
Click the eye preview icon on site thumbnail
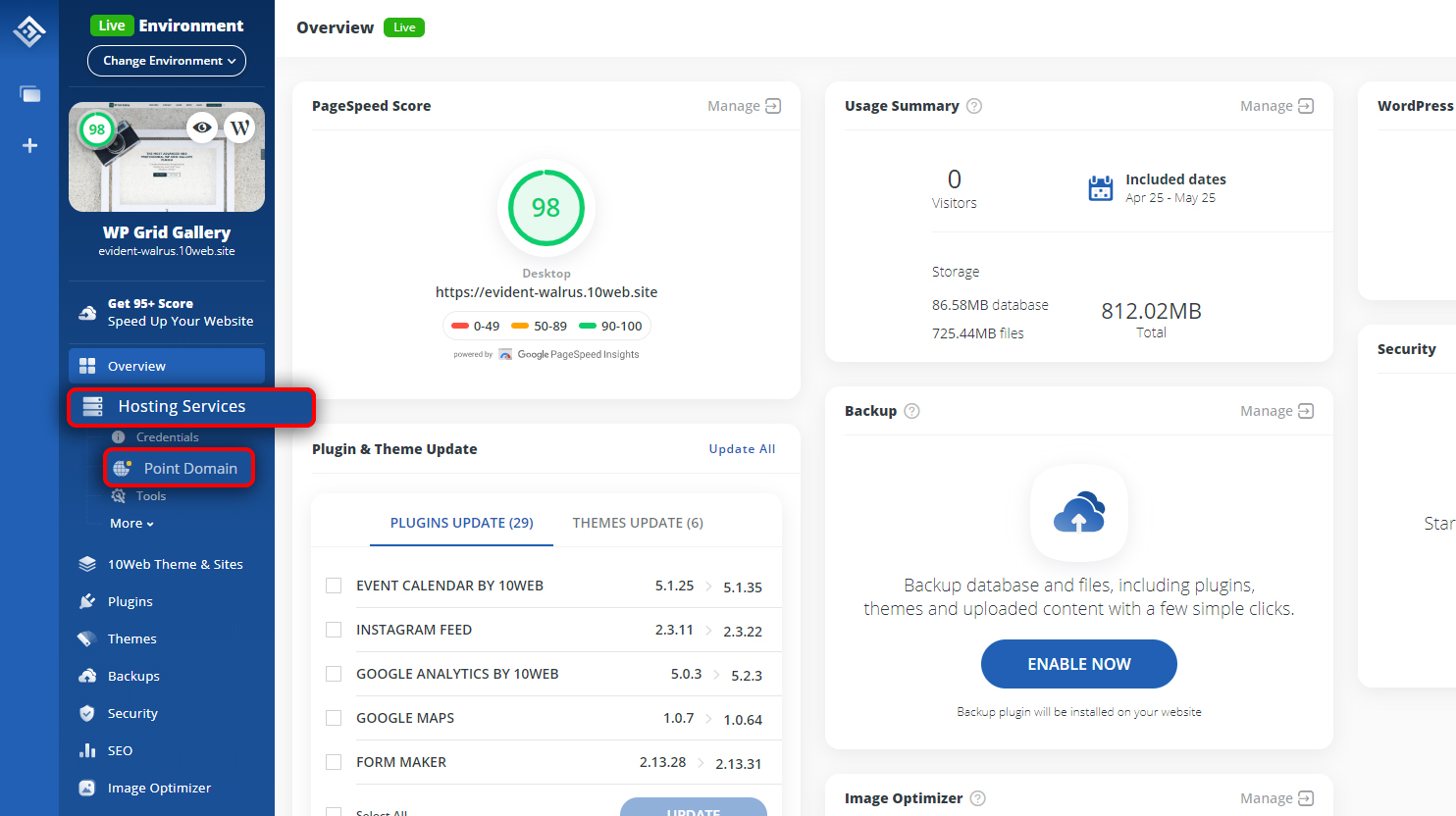click(x=202, y=127)
